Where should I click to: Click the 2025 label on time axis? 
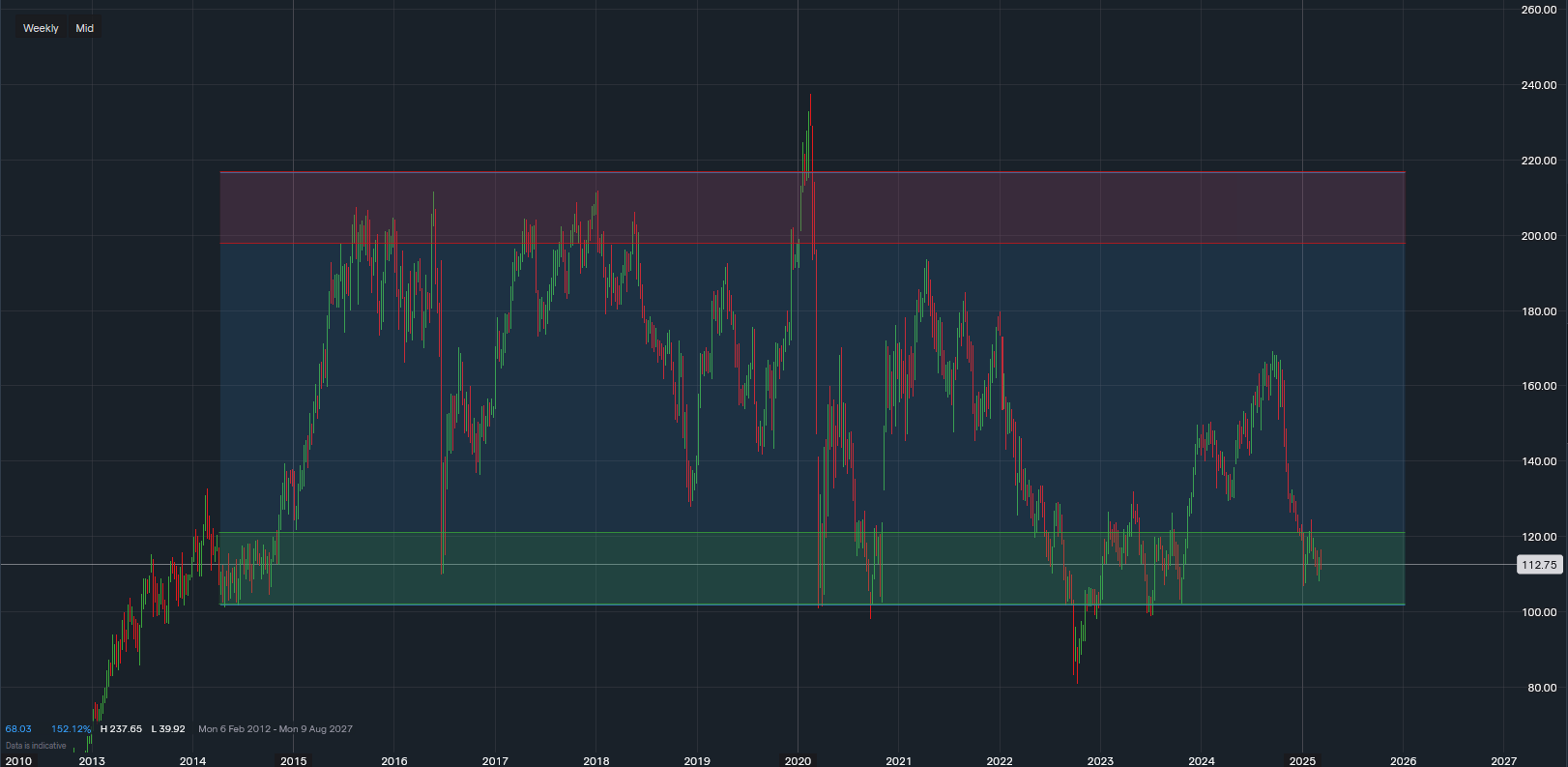click(1302, 761)
